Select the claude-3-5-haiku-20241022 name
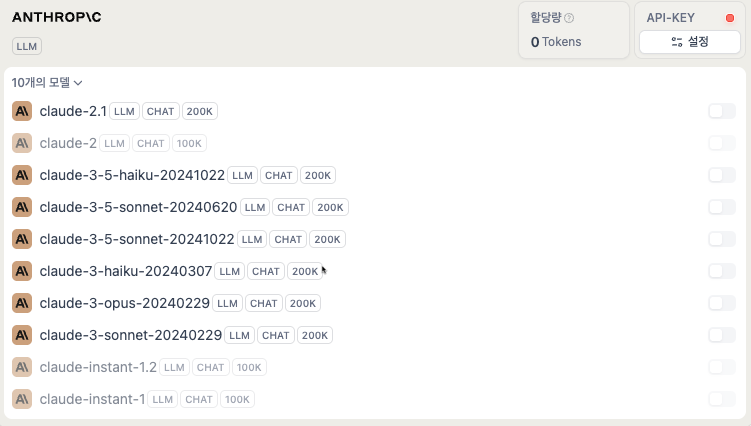The height and width of the screenshot is (426, 751). pos(132,175)
